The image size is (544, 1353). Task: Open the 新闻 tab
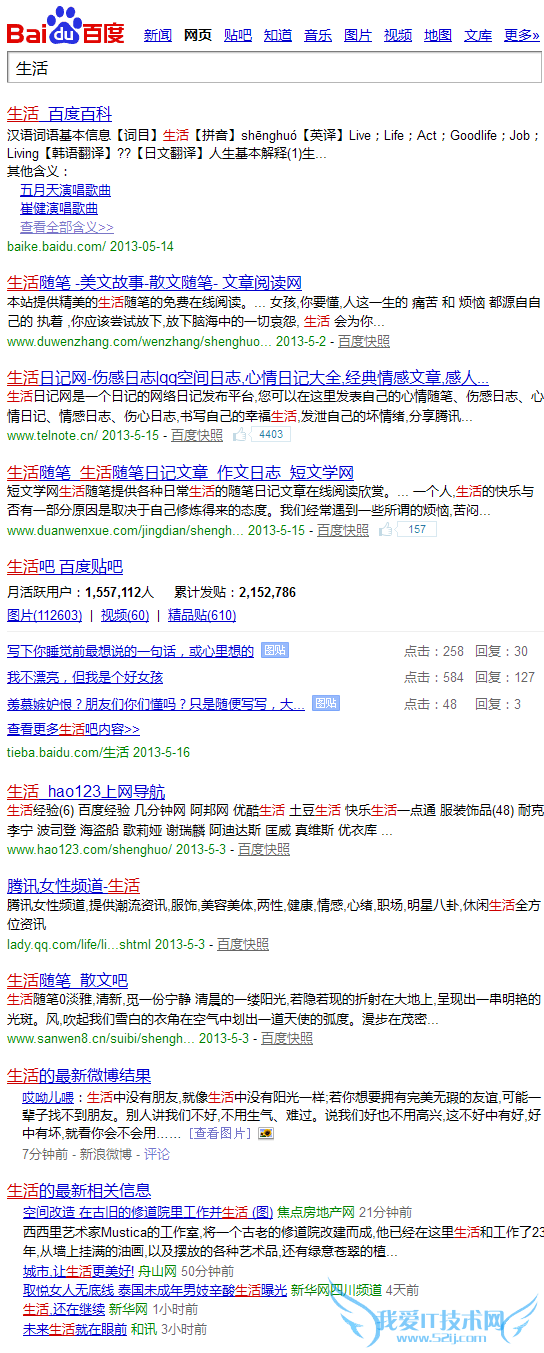coord(158,35)
